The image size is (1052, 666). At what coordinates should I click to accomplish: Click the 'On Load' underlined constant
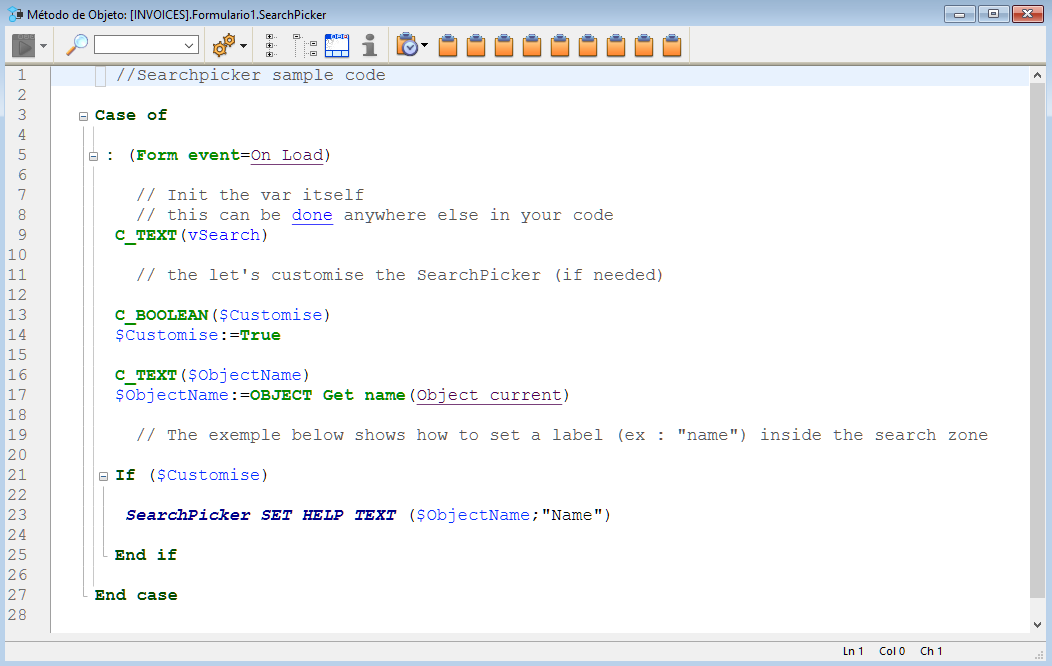286,155
